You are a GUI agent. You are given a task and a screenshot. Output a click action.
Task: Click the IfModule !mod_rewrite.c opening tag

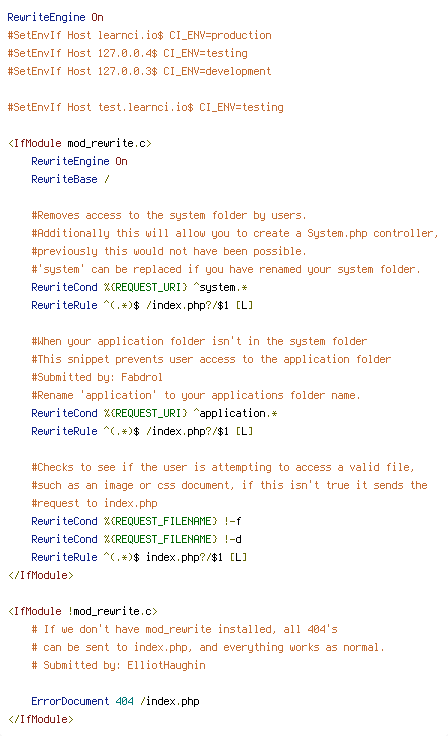click(83, 611)
